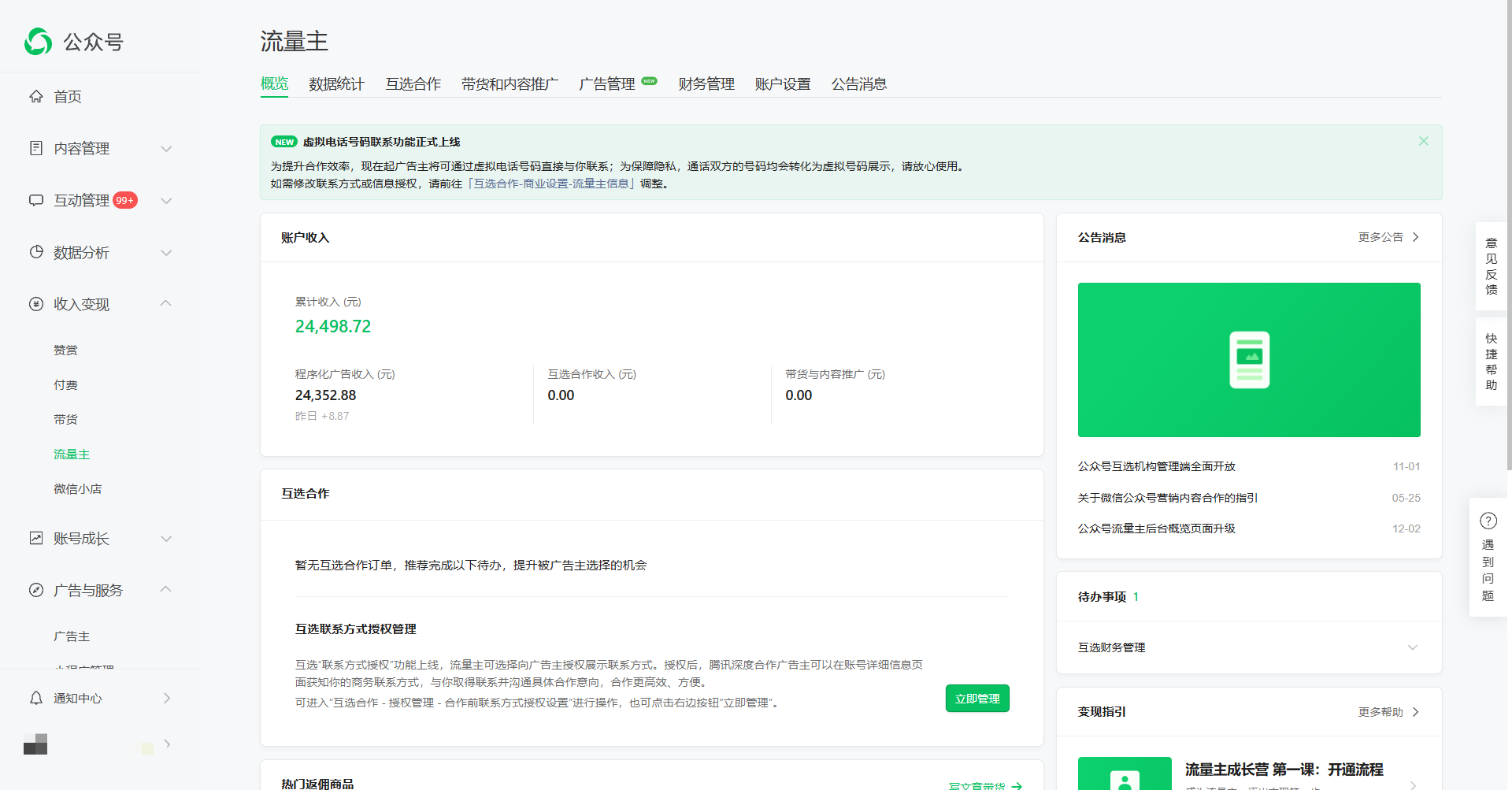Click the green announcement banner image
The height and width of the screenshot is (790, 1512).
(1248, 360)
